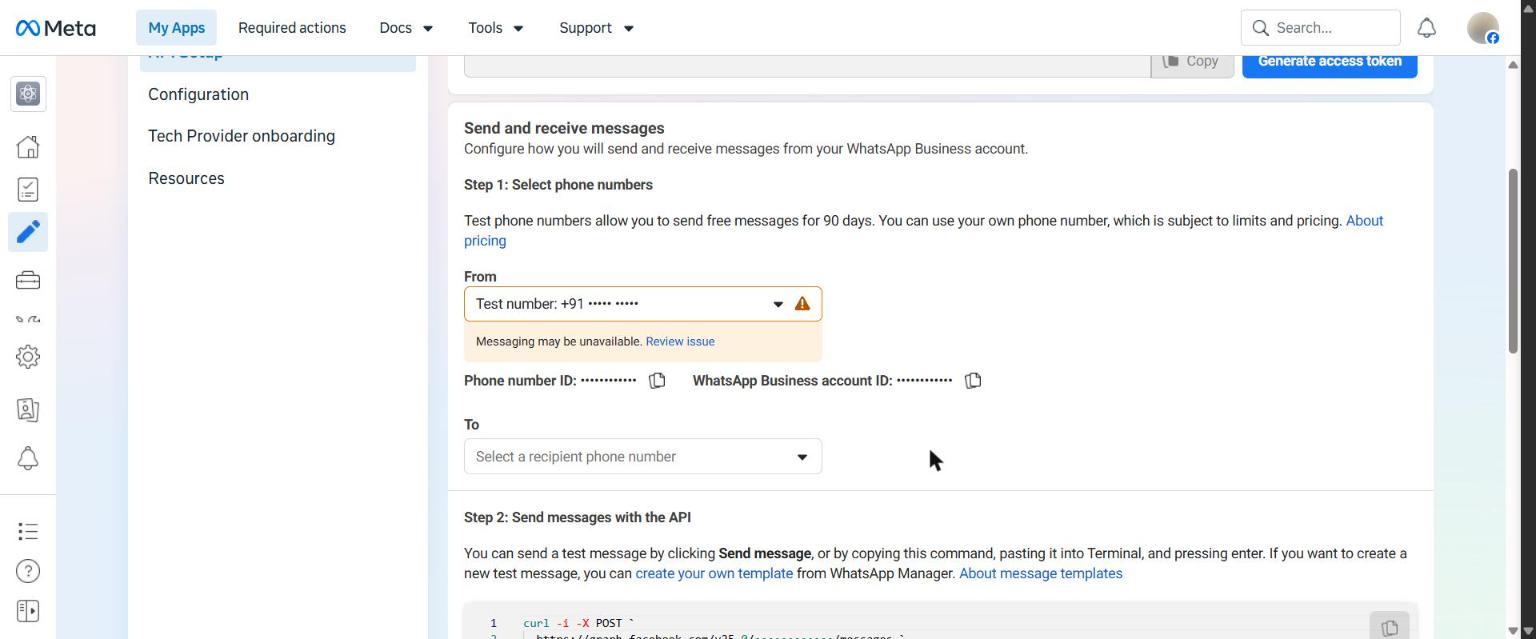
Task: Open the ID cards icon in sidebar
Action: click(28, 409)
